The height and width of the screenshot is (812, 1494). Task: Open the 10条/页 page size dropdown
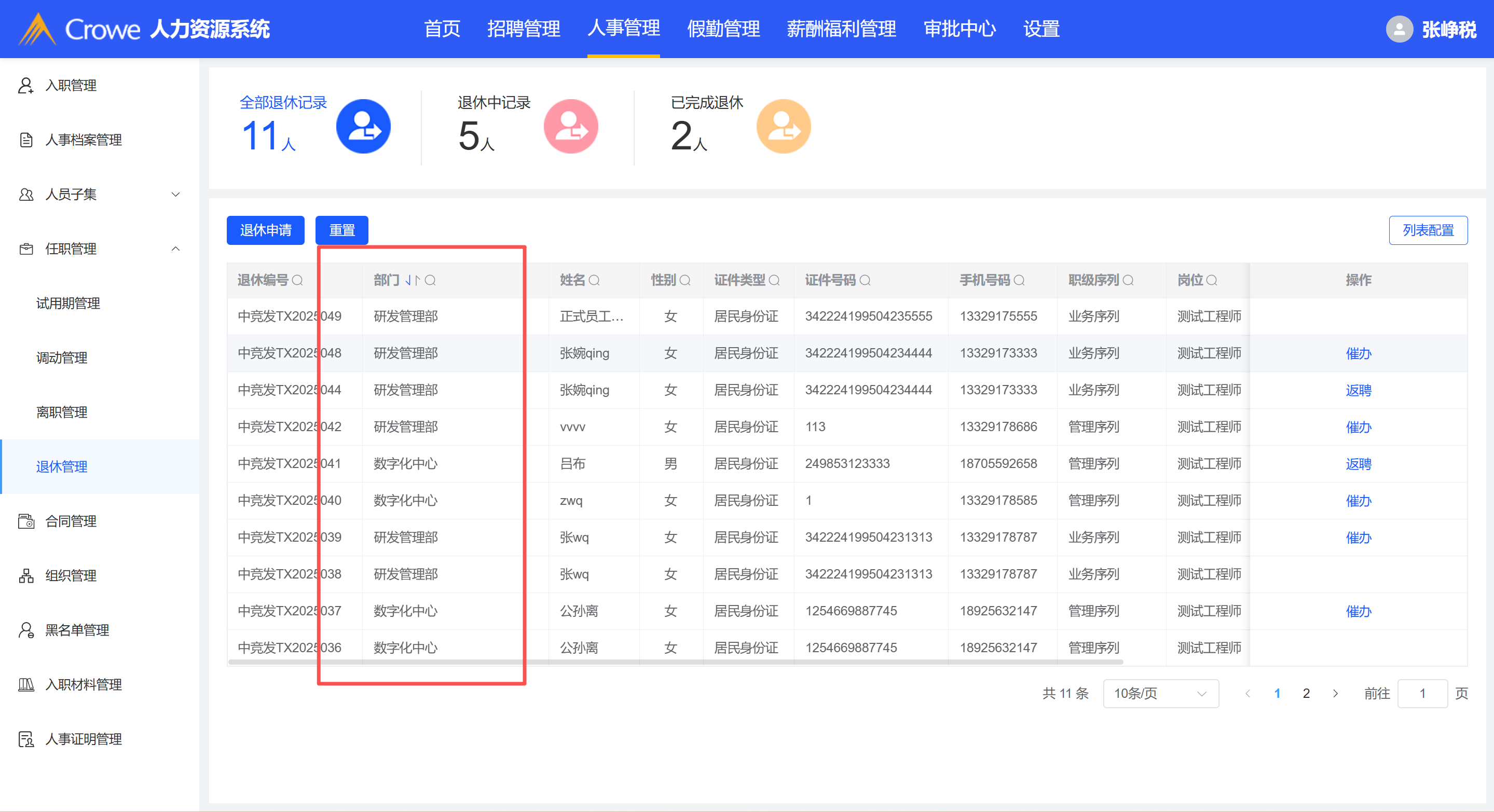pos(1160,693)
